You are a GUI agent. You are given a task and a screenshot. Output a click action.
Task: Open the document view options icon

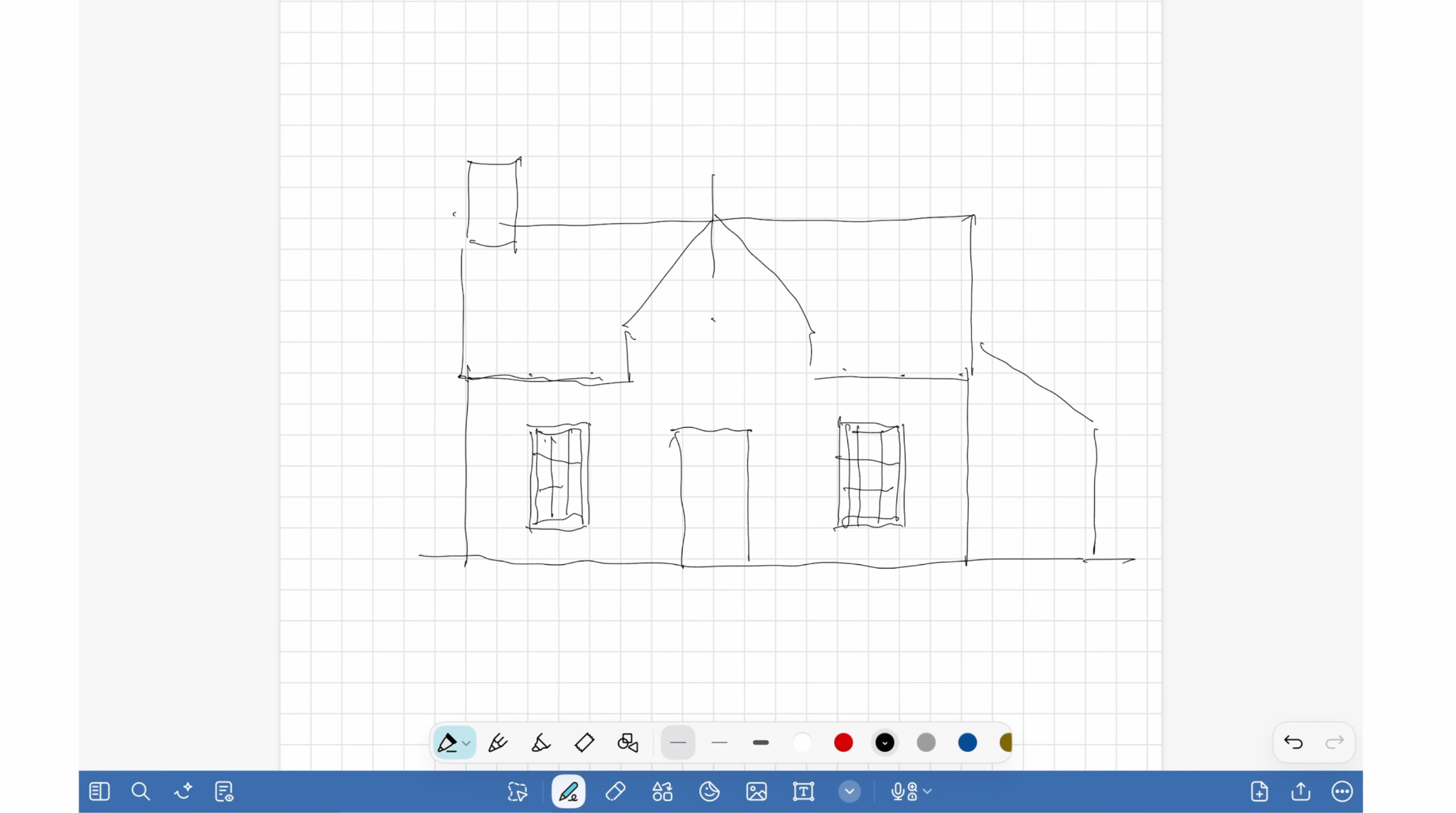[224, 792]
